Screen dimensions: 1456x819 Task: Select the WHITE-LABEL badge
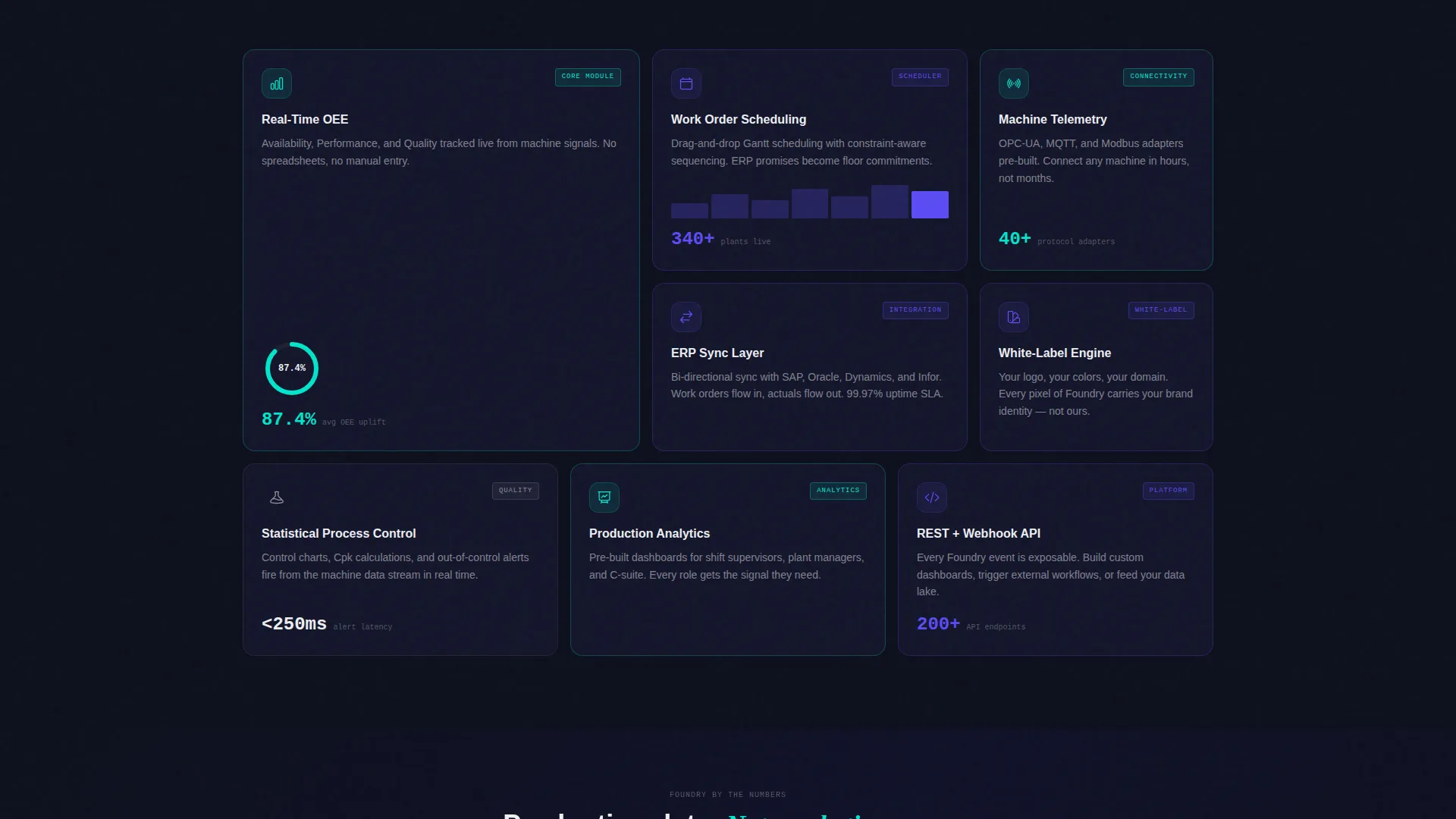pos(1161,310)
